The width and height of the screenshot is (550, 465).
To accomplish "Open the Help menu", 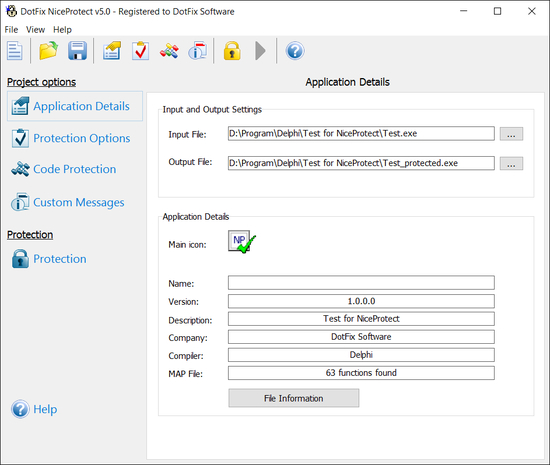I will (62, 30).
